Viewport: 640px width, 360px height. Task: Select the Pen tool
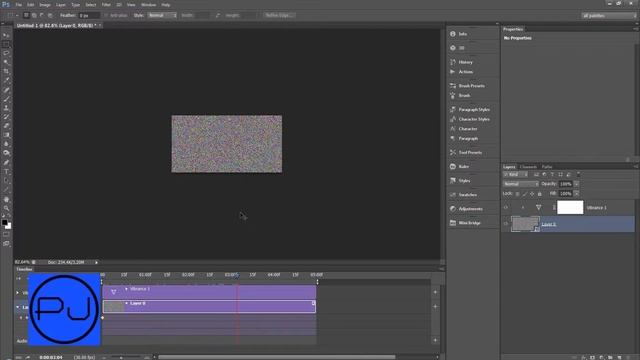click(6, 162)
